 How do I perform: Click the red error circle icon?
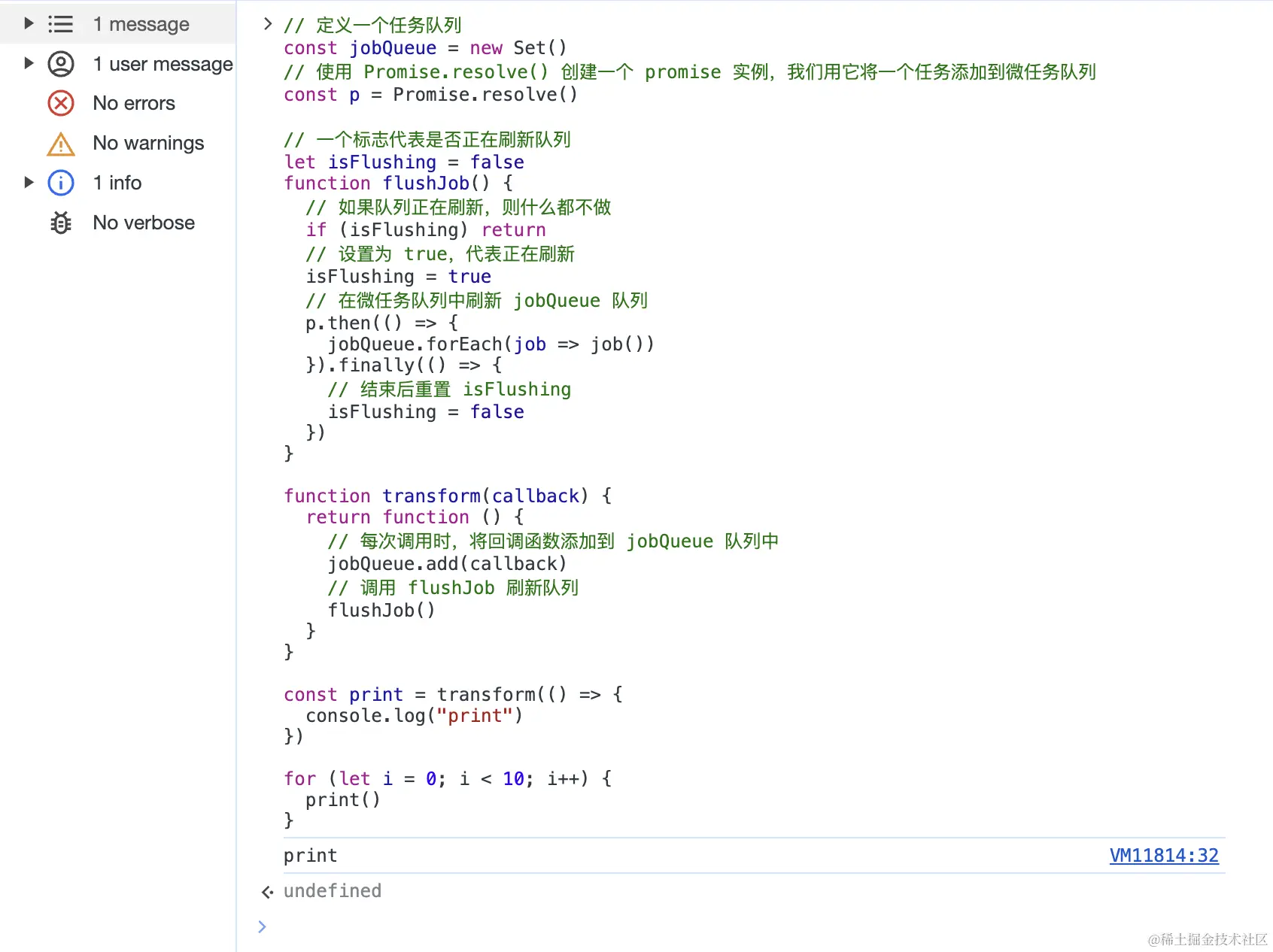pos(61,103)
